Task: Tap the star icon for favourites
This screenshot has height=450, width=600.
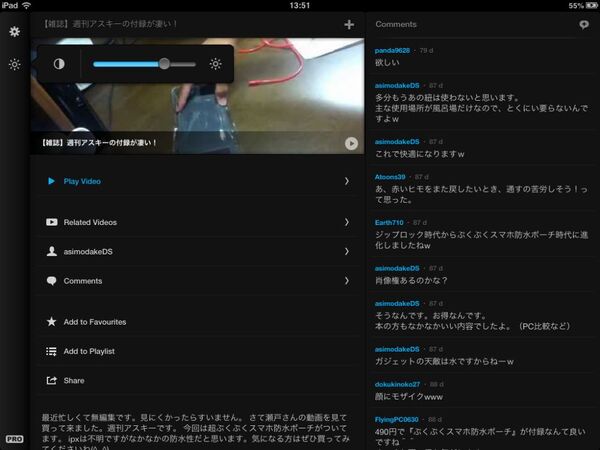Action: [x=51, y=321]
